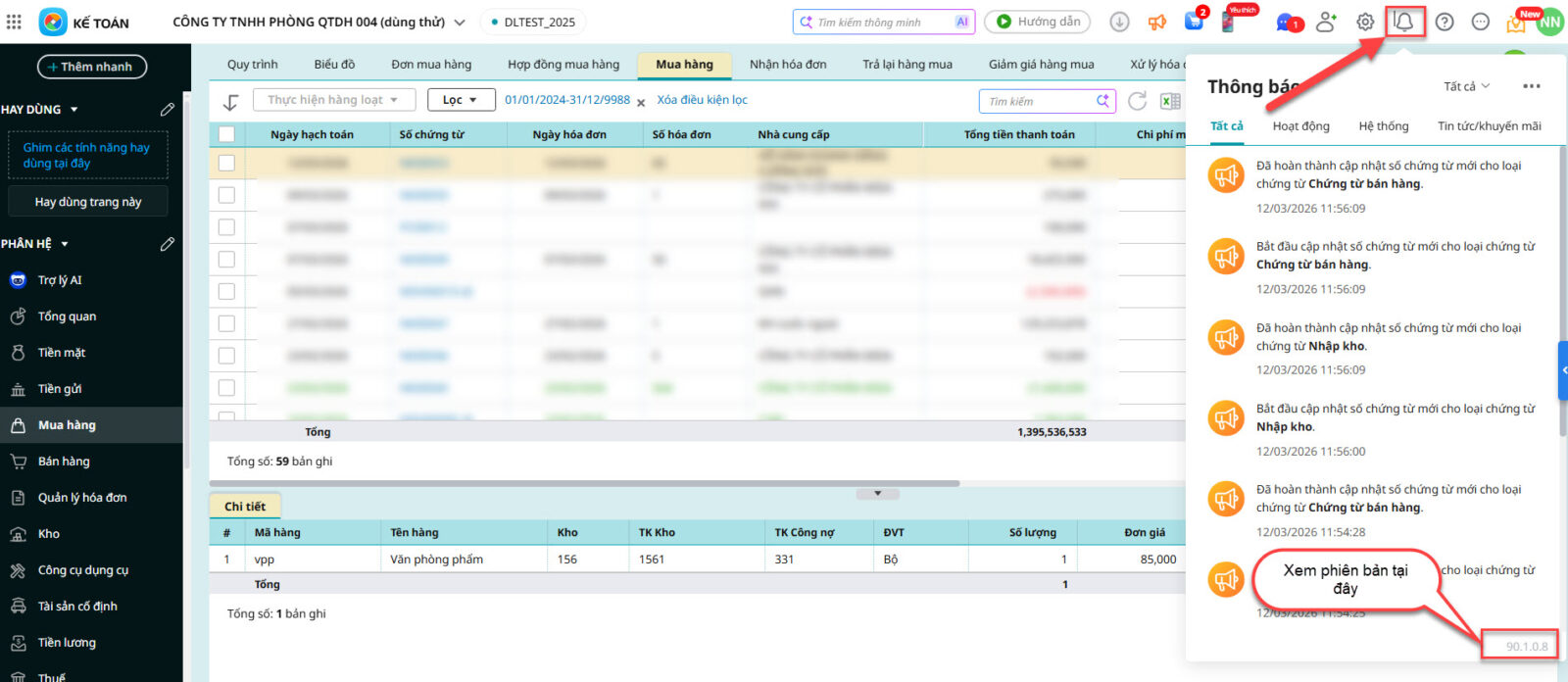Click the download icon in top bar
This screenshot has height=682, width=1568.
(x=1119, y=22)
